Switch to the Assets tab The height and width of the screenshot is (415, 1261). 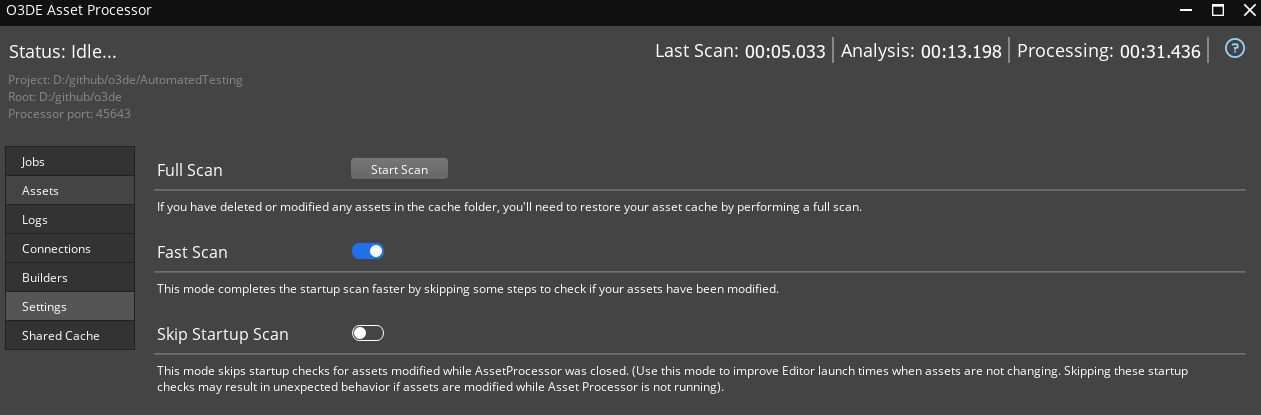70,190
